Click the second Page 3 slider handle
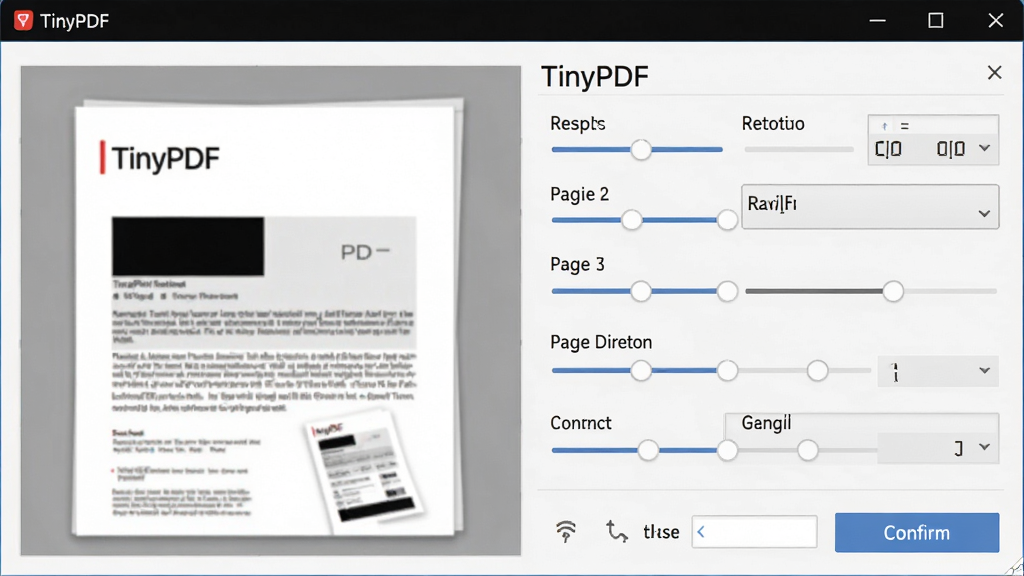Screen dimensions: 1024x576 (727, 291)
